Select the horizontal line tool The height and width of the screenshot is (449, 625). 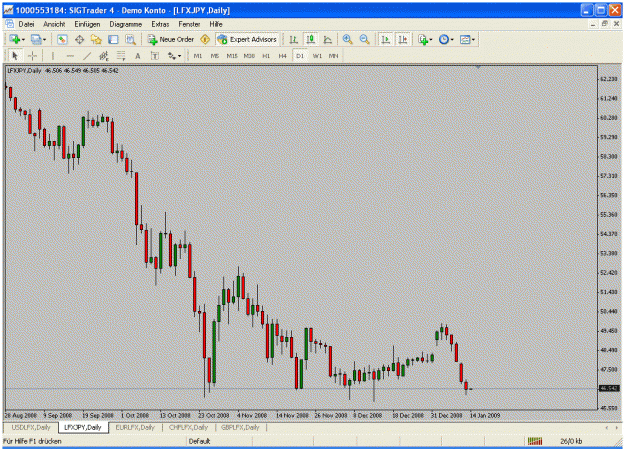pyautogui.click(x=70, y=56)
